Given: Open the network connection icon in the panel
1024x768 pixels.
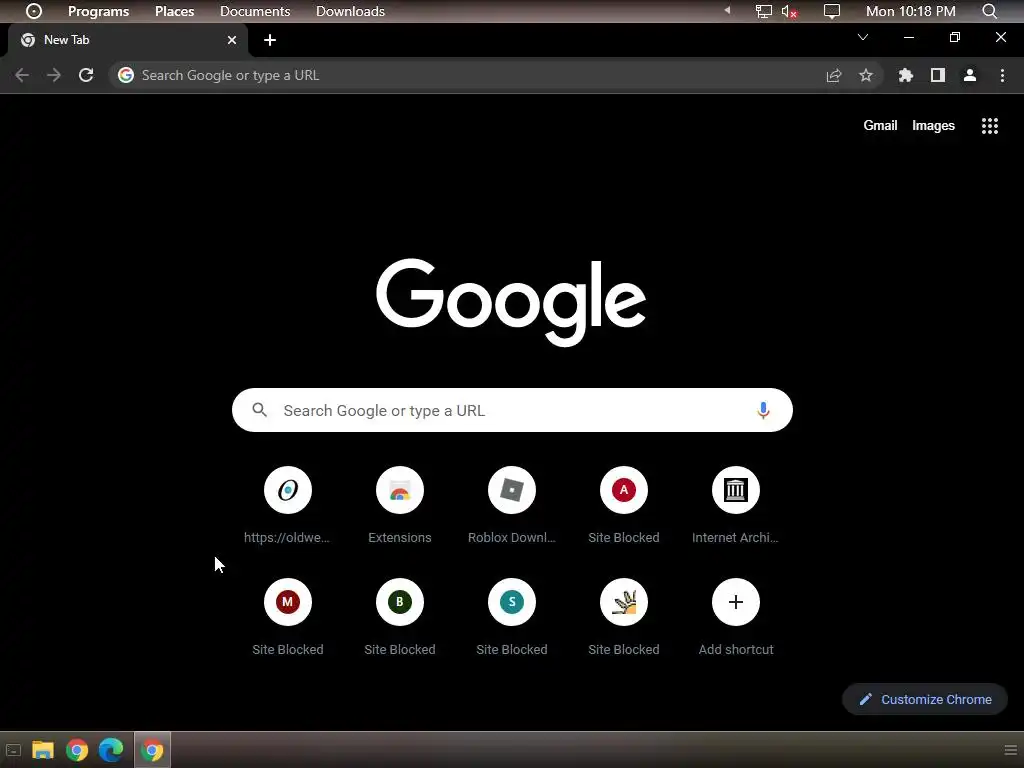Looking at the screenshot, I should coord(763,11).
